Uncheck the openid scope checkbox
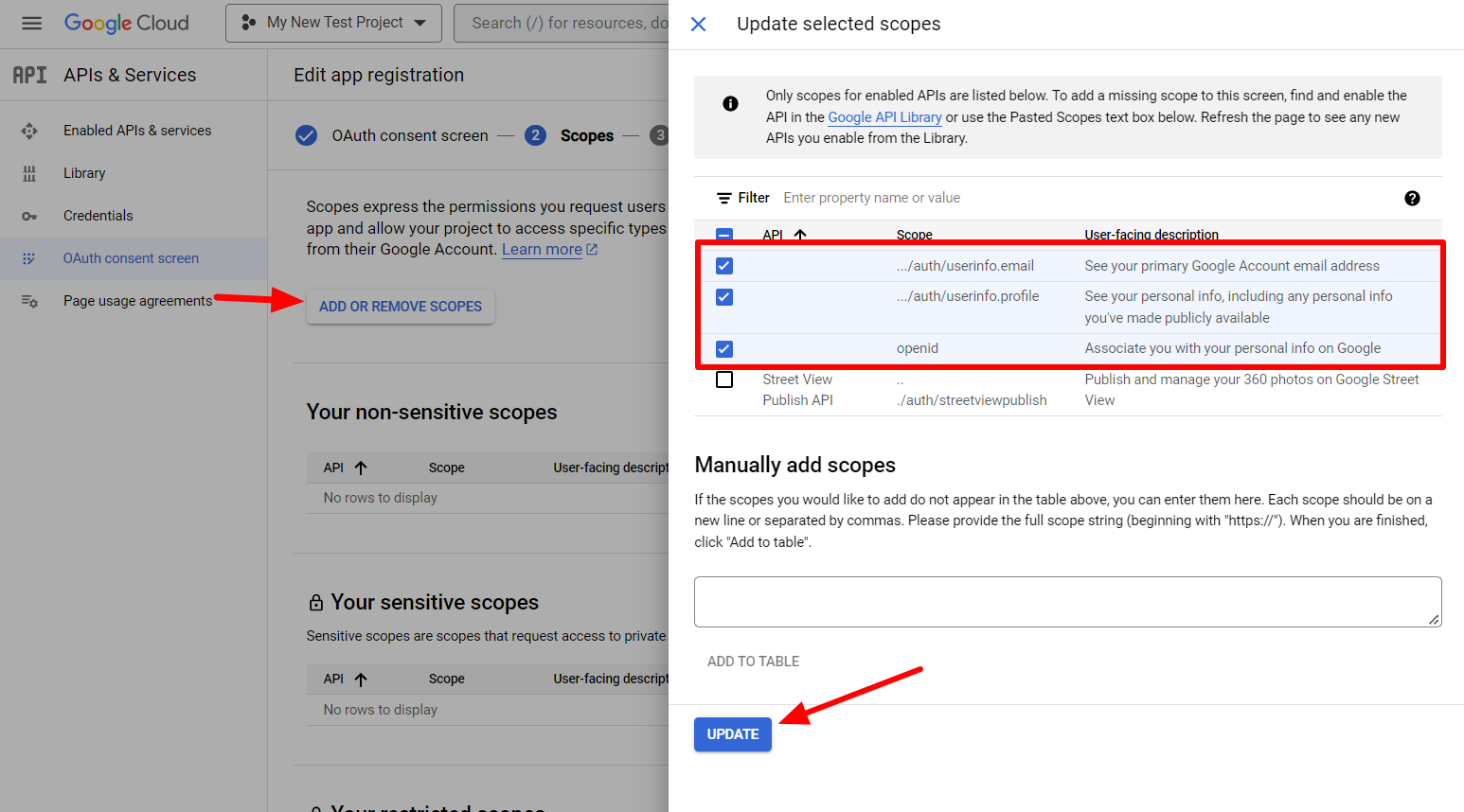Viewport: 1464px width, 812px height. [724, 349]
